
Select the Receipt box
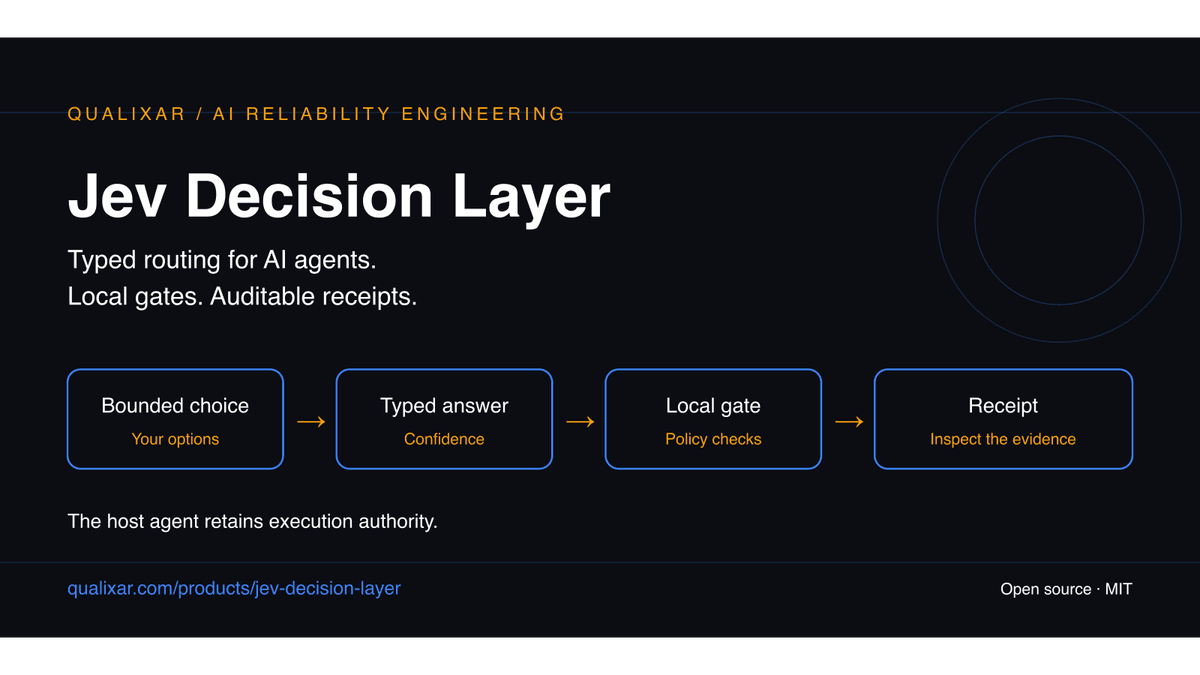tap(1003, 419)
